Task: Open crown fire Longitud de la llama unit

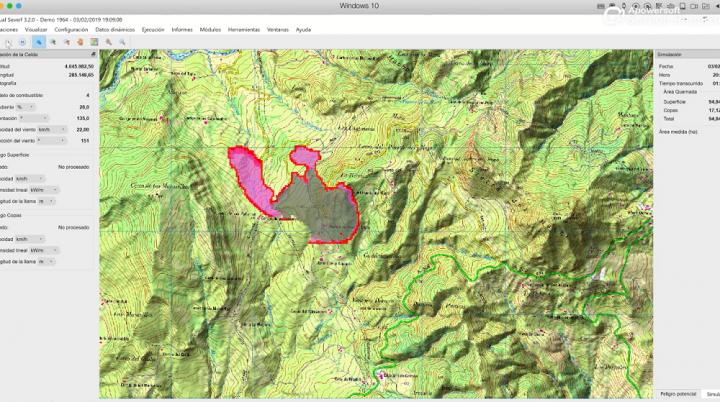Action: [44, 261]
